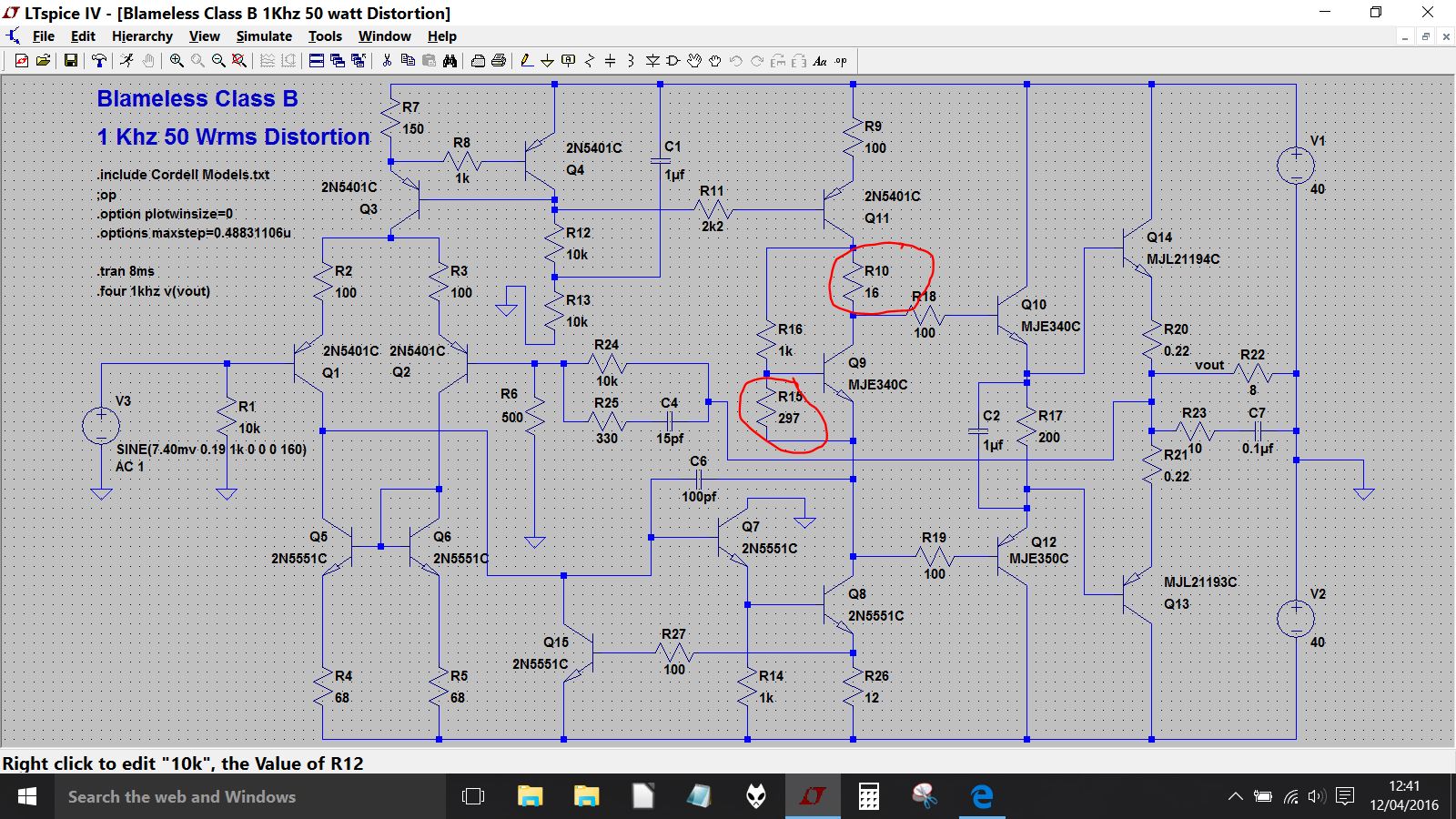
Task: Click the '100pf' value of C6
Action: click(699, 497)
